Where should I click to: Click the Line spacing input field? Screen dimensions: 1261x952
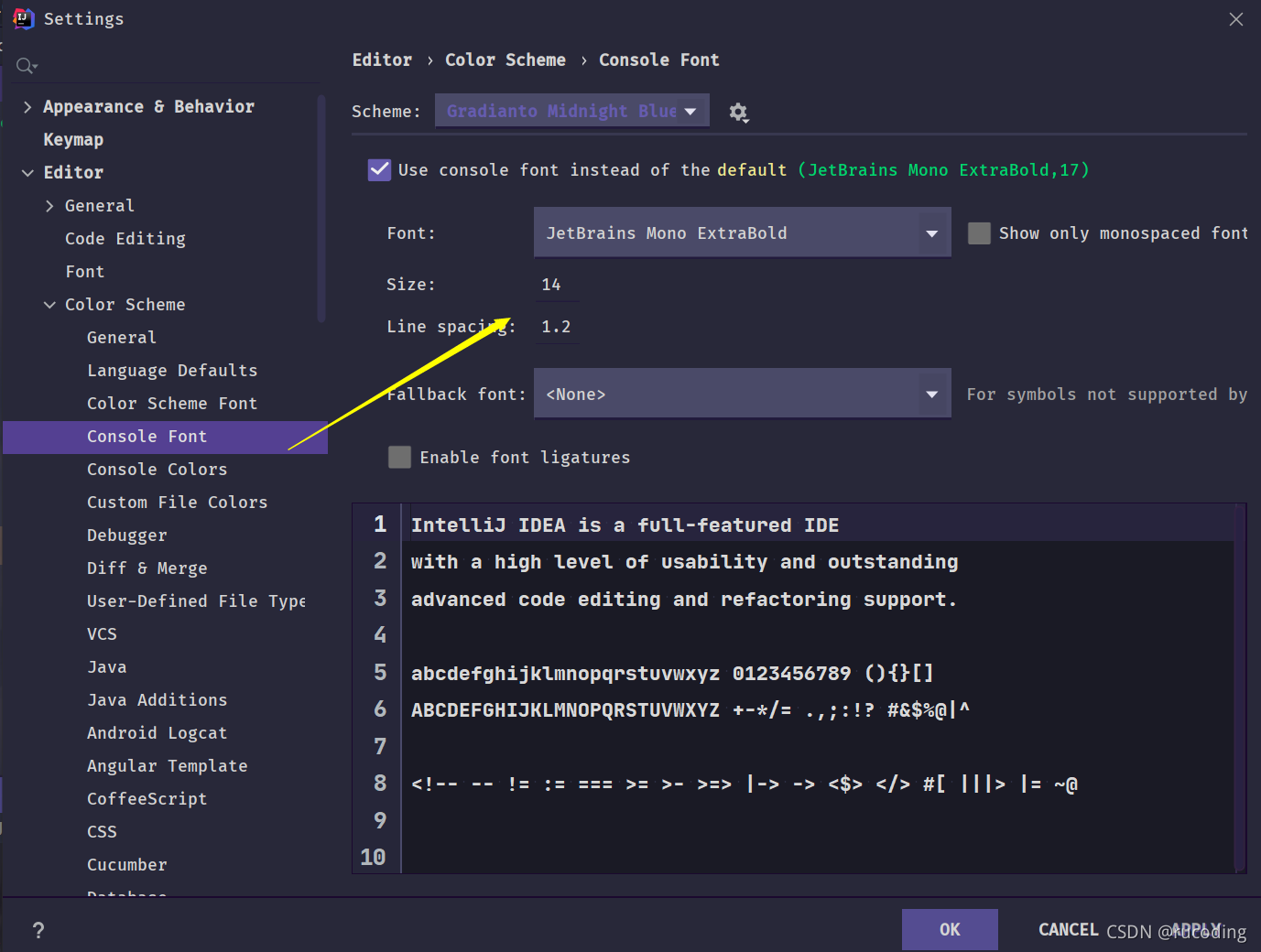coord(556,327)
